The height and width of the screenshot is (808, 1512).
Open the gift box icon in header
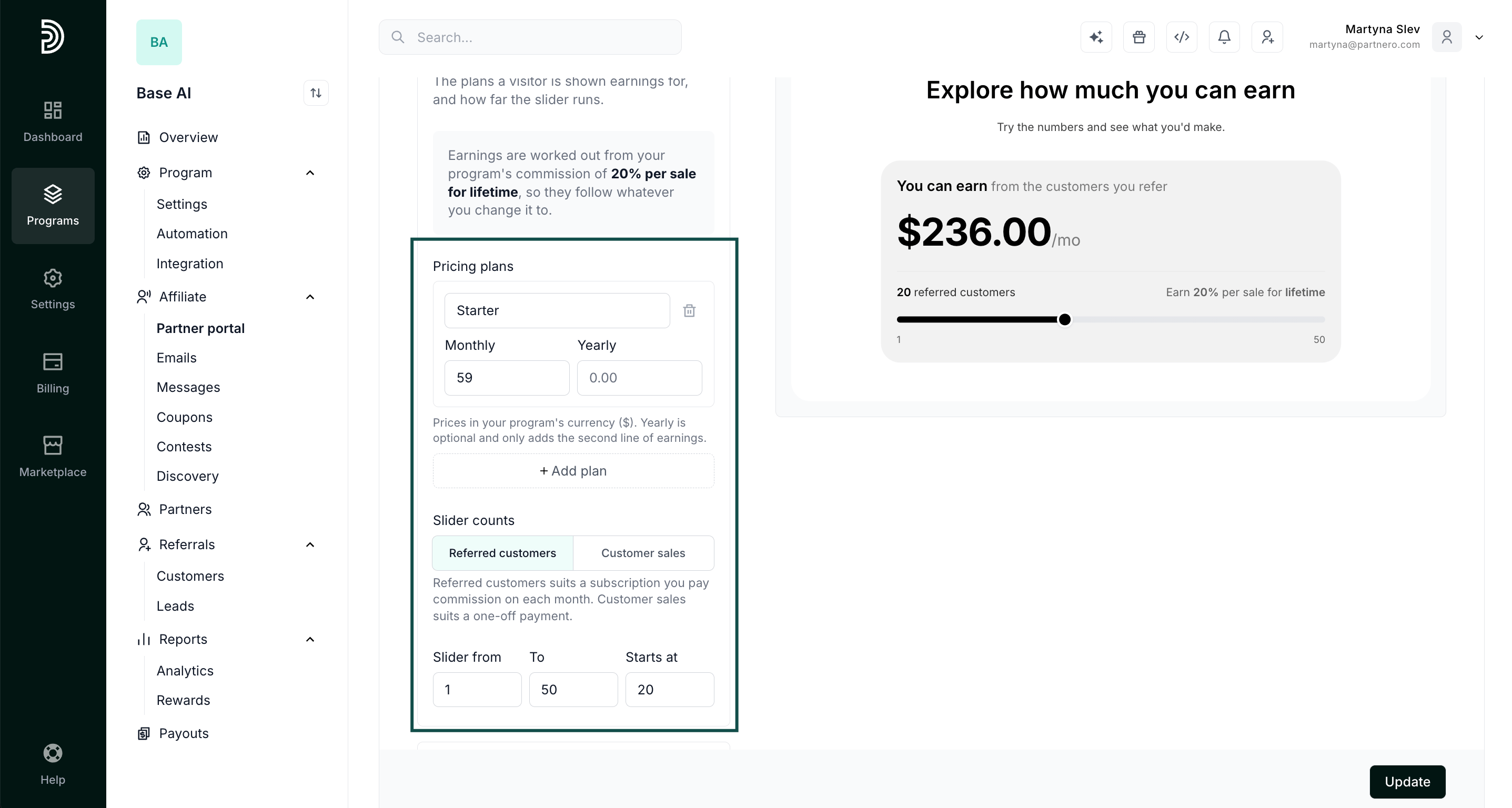(x=1138, y=37)
